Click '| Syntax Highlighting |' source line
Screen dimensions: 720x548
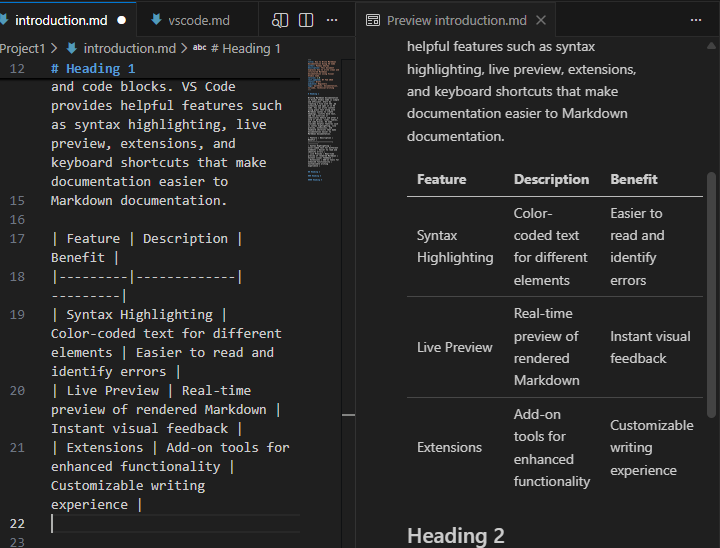[139, 315]
